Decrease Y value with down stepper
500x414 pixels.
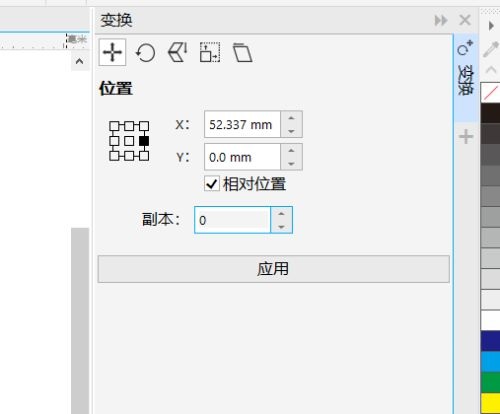tap(291, 164)
